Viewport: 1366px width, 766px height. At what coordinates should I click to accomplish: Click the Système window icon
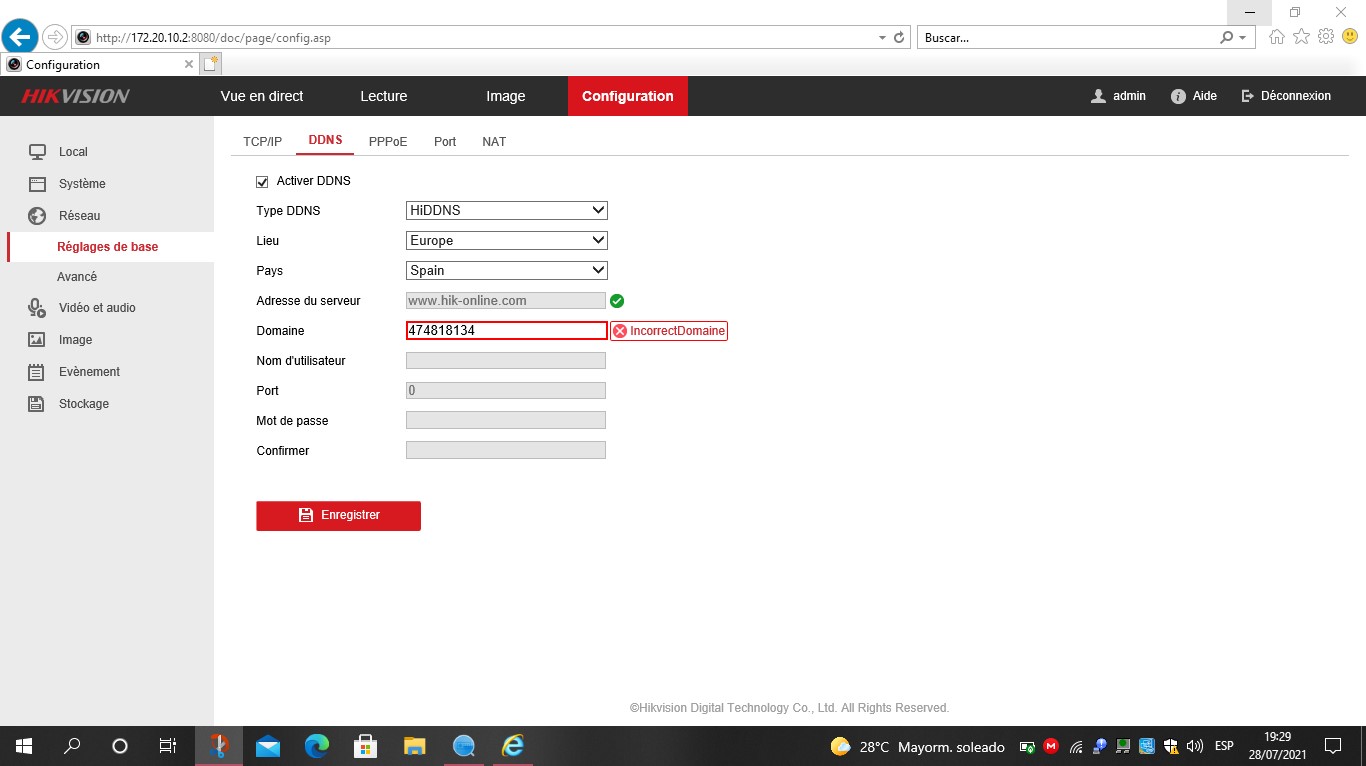click(x=37, y=184)
